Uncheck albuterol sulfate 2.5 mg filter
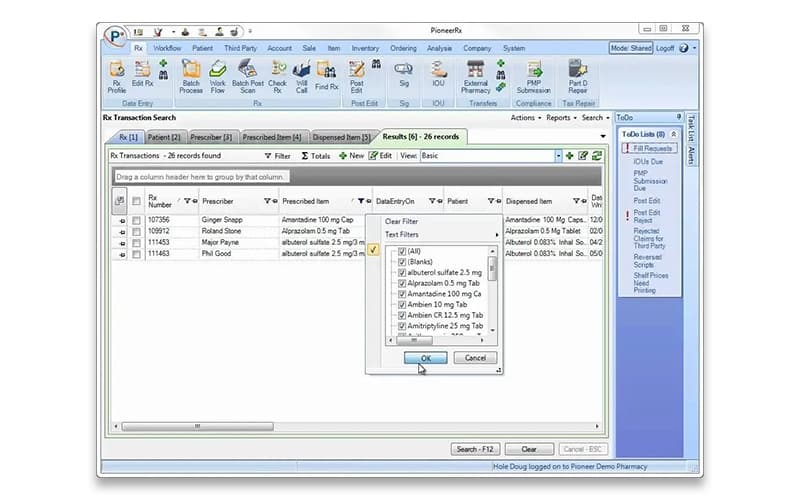Screen dimensions: 800x500 [402, 272]
